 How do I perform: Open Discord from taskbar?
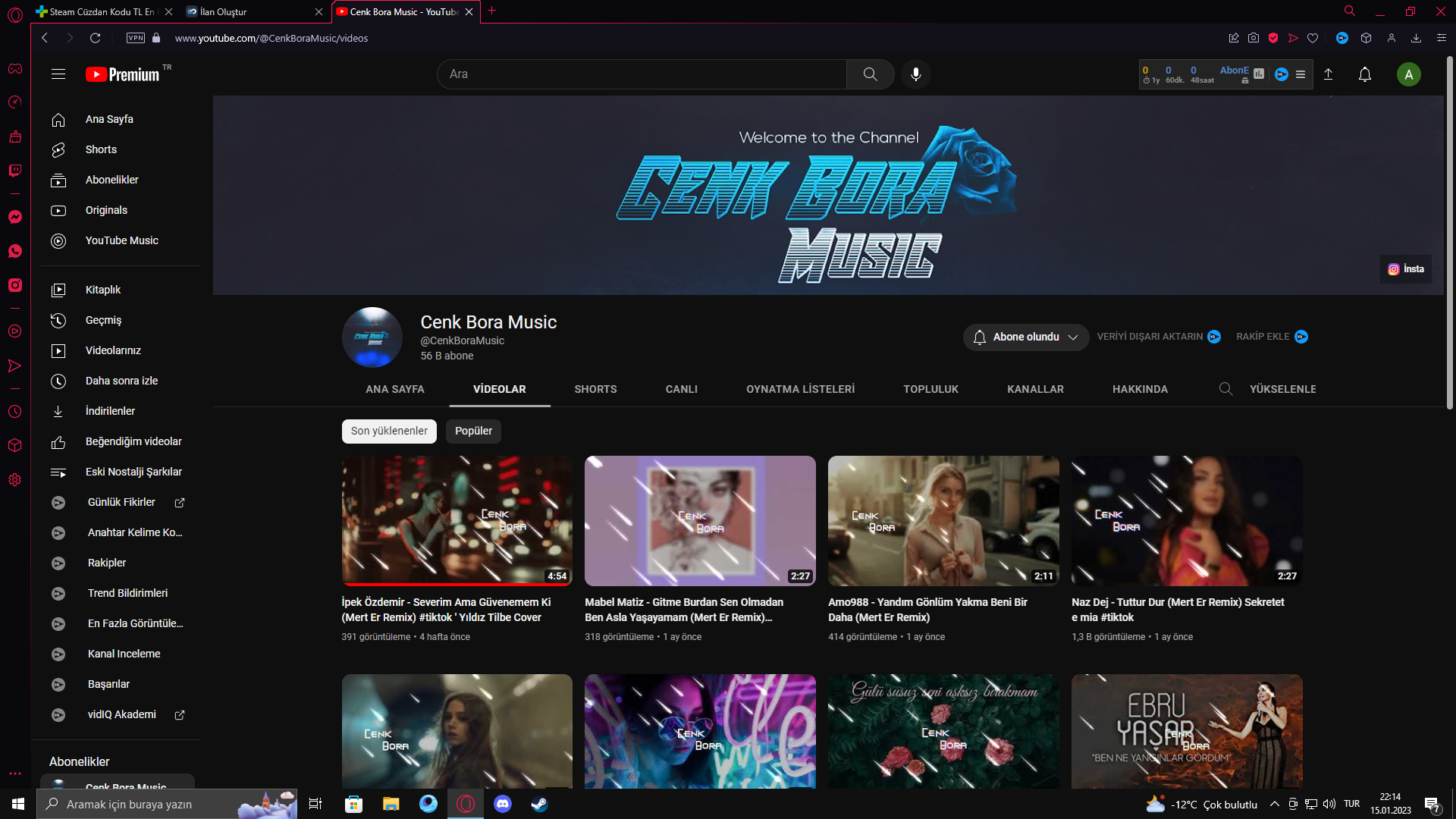(503, 804)
